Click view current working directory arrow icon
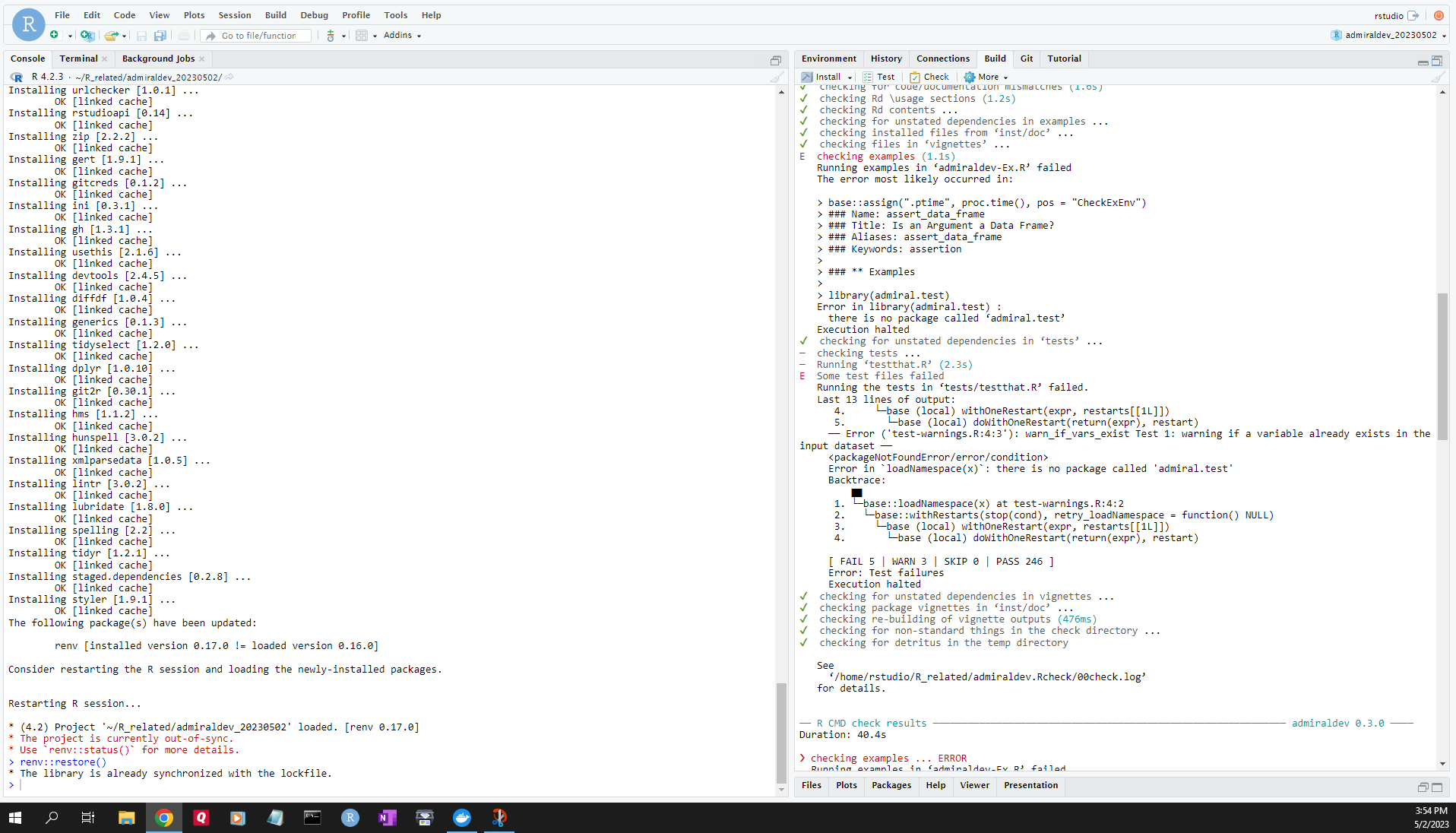Image resolution: width=1456 pixels, height=833 pixels. click(229, 77)
